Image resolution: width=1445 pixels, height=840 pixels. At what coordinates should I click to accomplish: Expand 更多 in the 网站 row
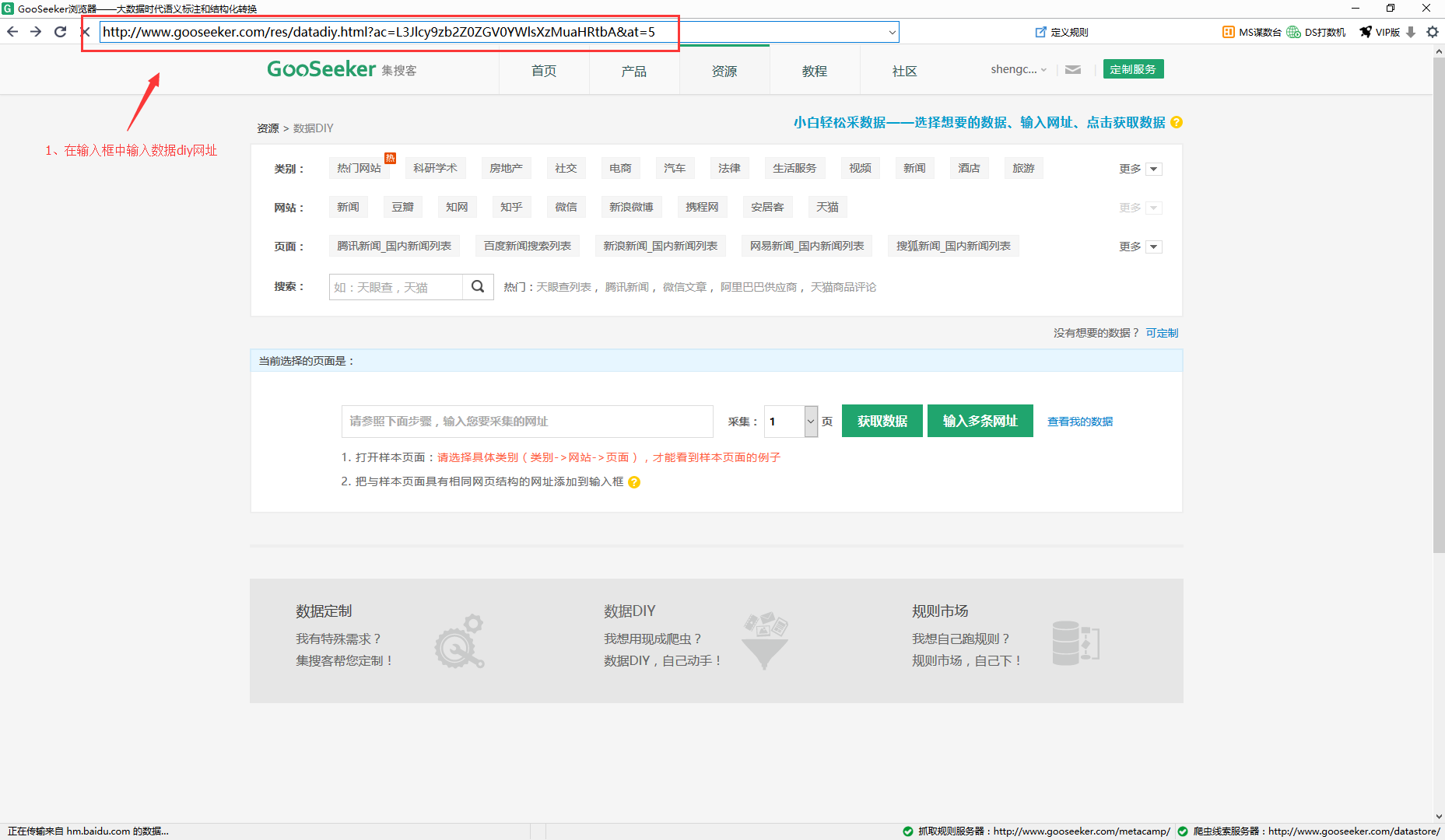coord(1141,208)
